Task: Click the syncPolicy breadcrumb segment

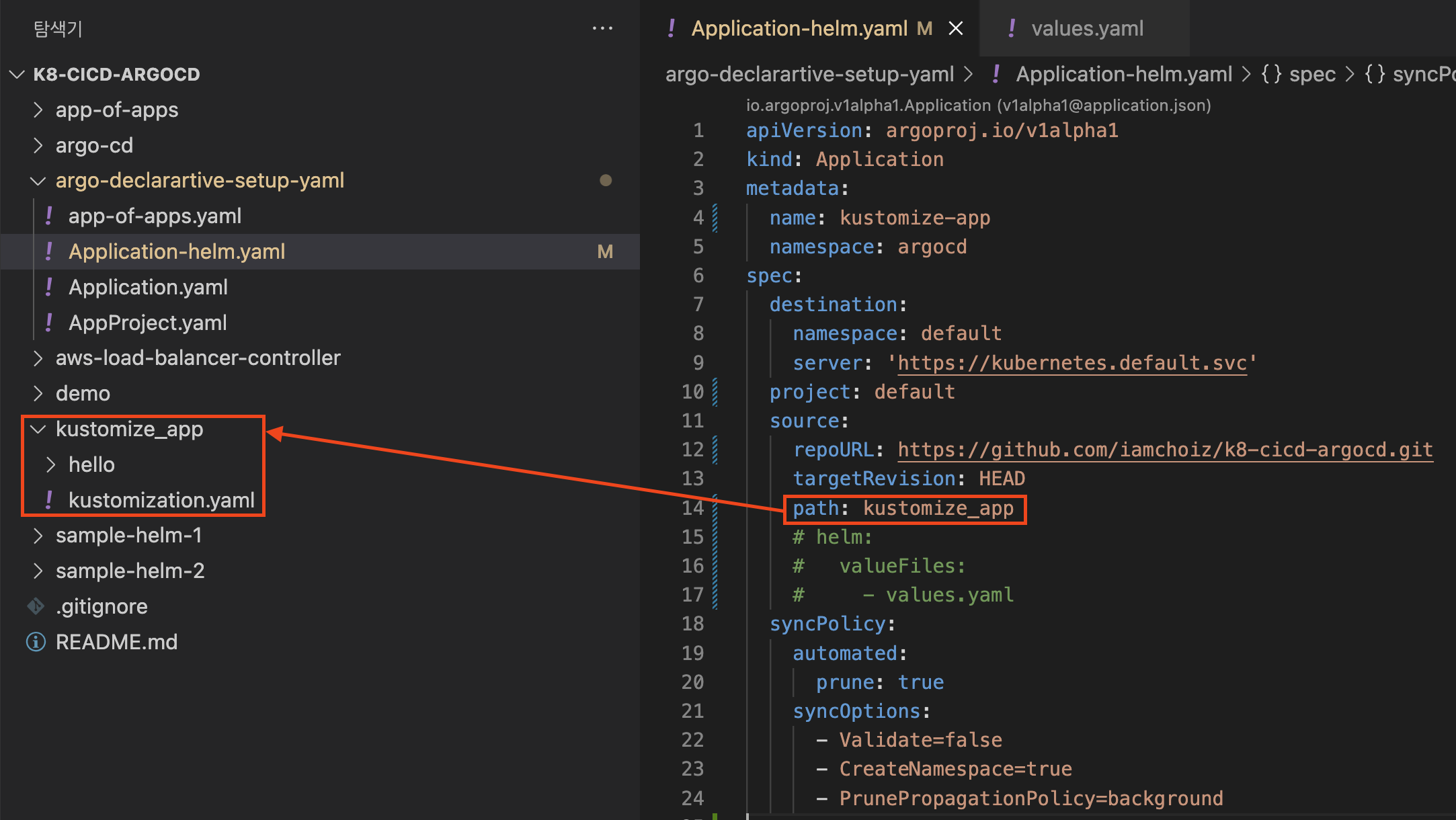Action: [1424, 74]
